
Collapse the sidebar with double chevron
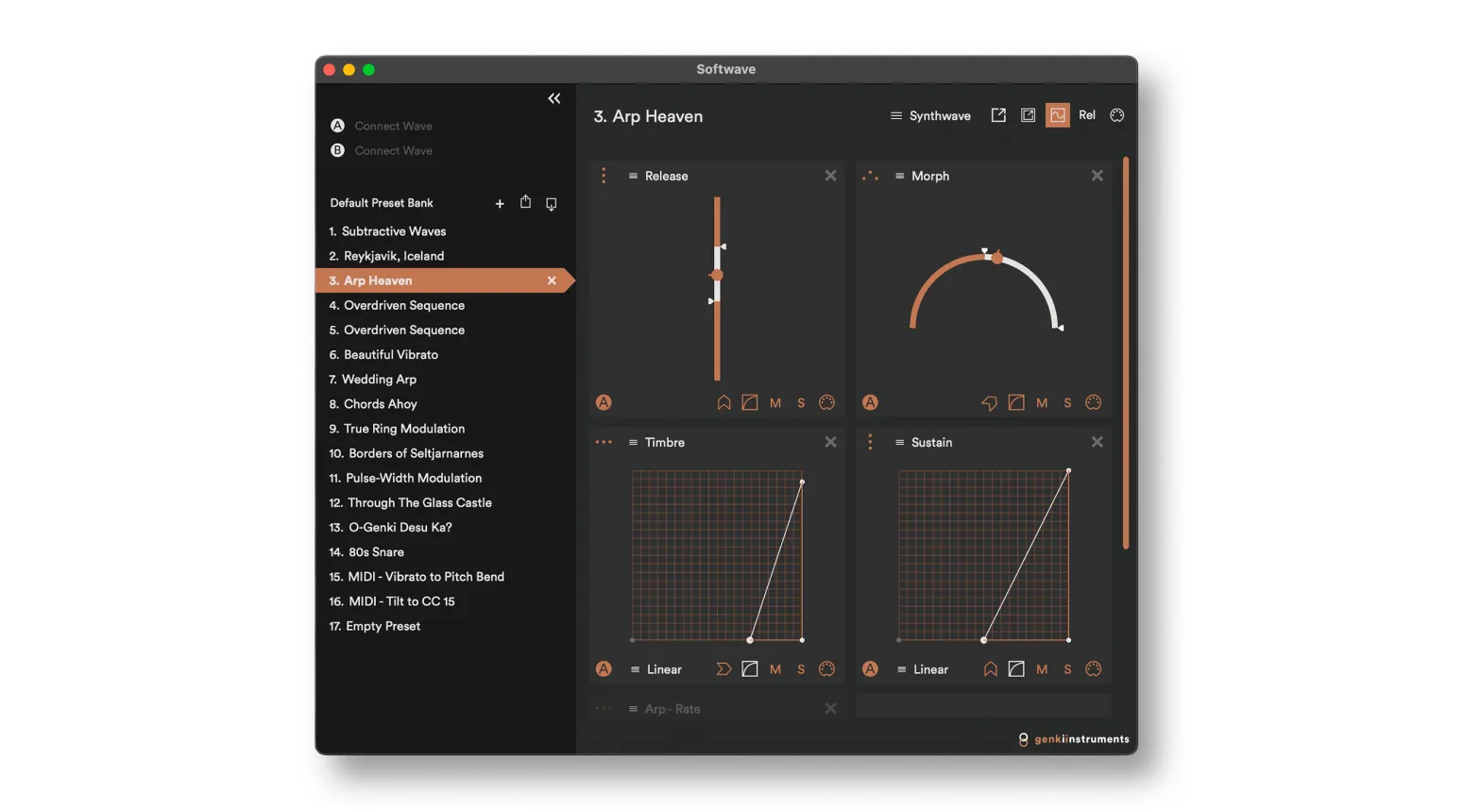pyautogui.click(x=553, y=98)
